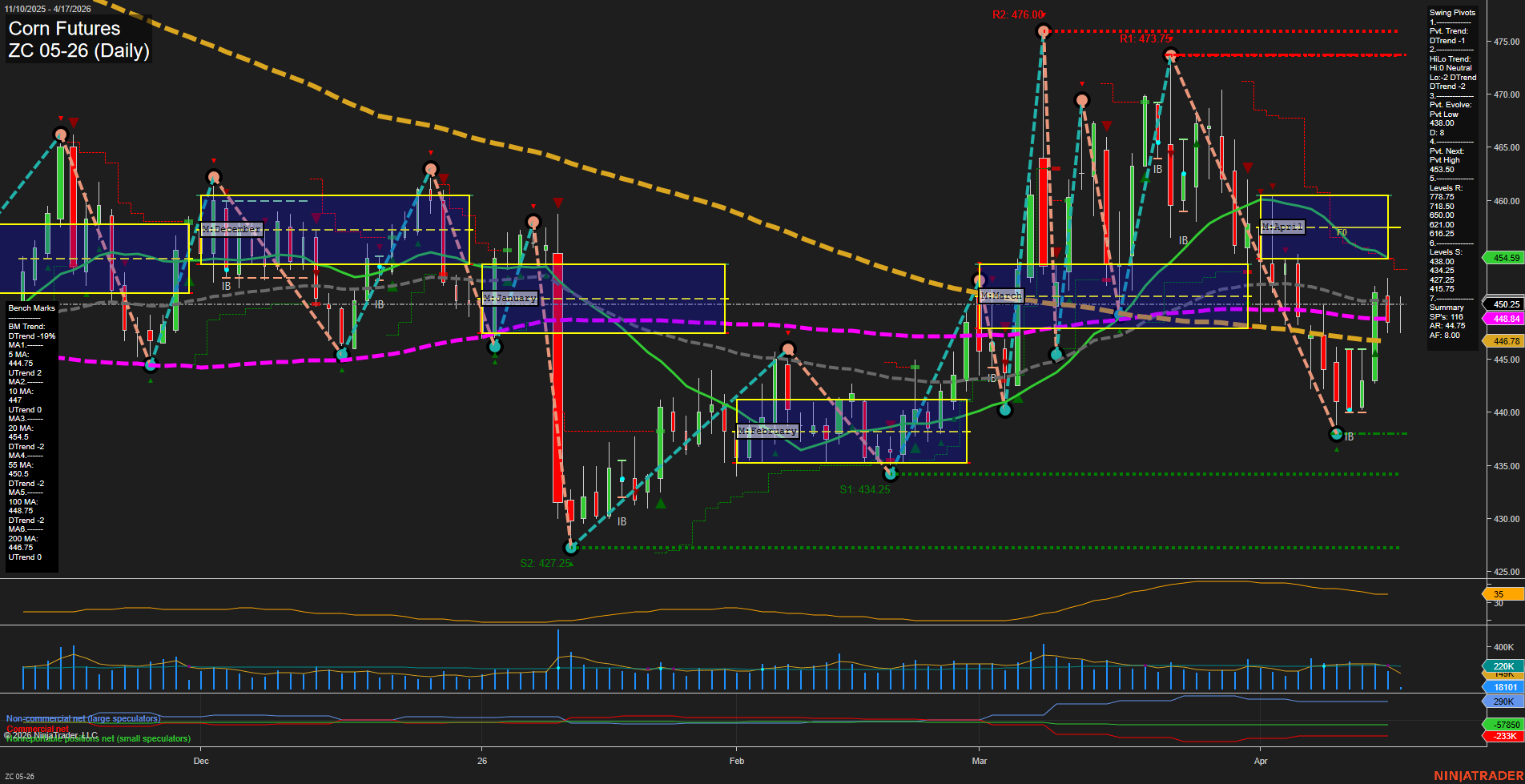Click the S1: 434.25 support label
This screenshot has width=1525, height=784.
click(866, 489)
